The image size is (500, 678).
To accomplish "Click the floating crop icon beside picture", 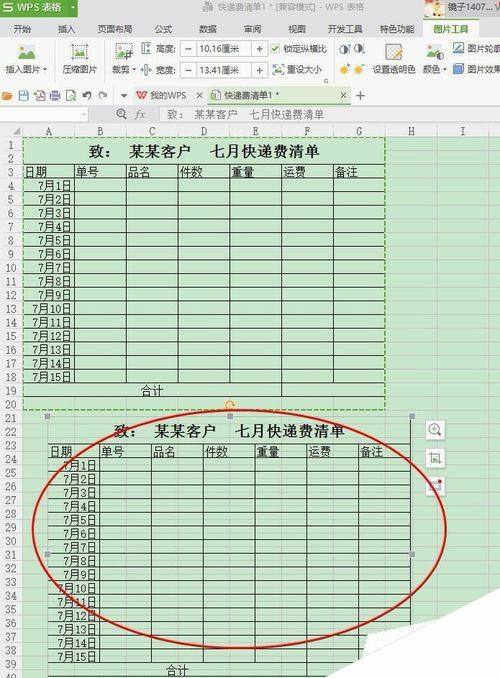I will (x=435, y=458).
